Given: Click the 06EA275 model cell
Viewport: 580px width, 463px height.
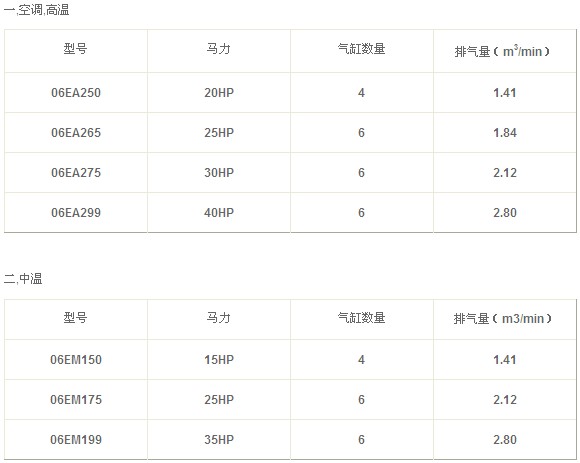Looking at the screenshot, I should (76, 172).
